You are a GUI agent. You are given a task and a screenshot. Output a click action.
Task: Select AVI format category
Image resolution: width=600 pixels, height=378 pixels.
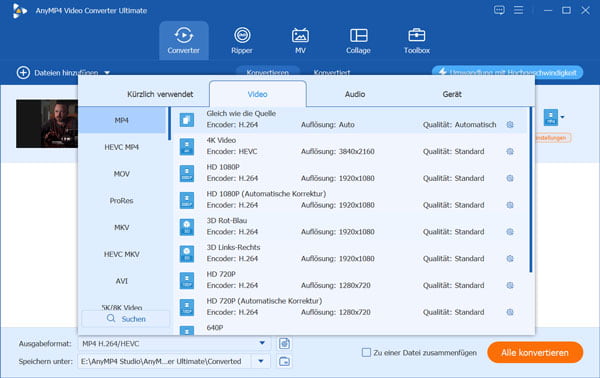122,281
